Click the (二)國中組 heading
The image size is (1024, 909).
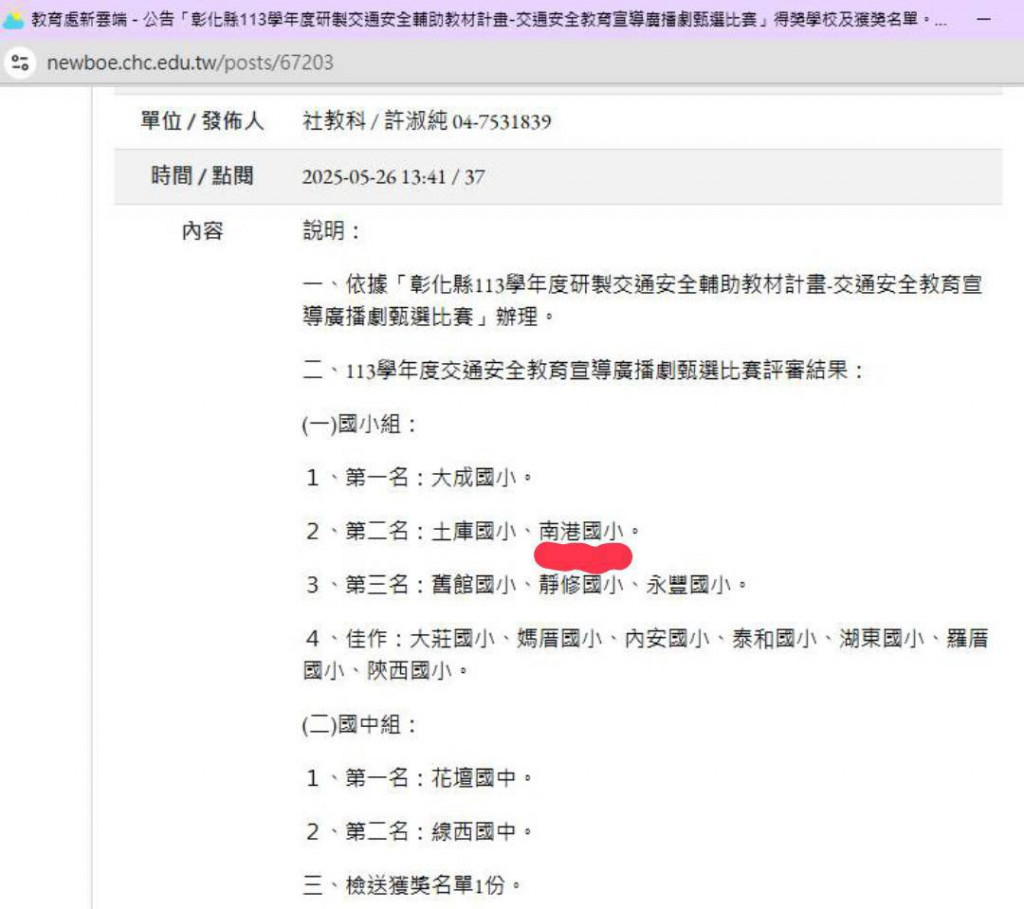coord(359,724)
